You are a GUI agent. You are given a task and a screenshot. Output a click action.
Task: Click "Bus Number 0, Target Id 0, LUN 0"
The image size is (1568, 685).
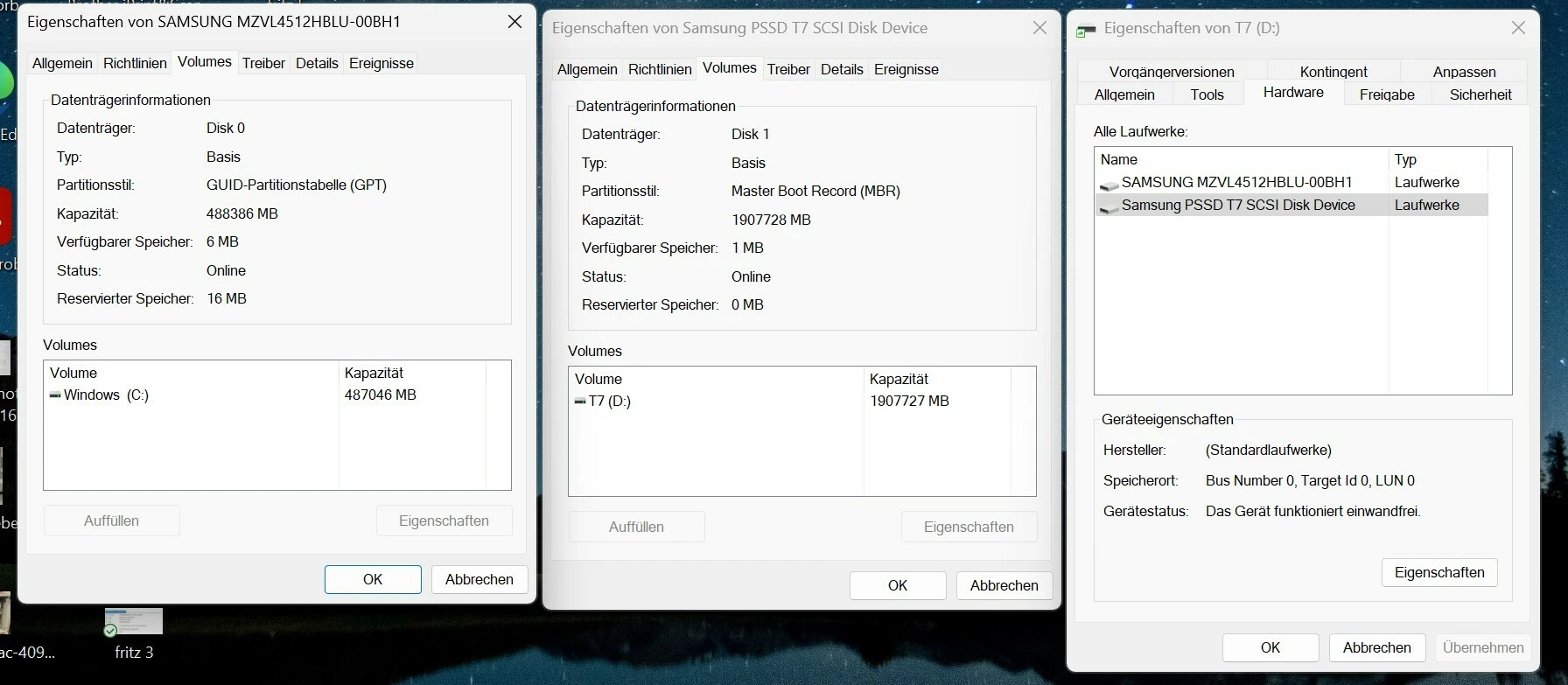1310,480
